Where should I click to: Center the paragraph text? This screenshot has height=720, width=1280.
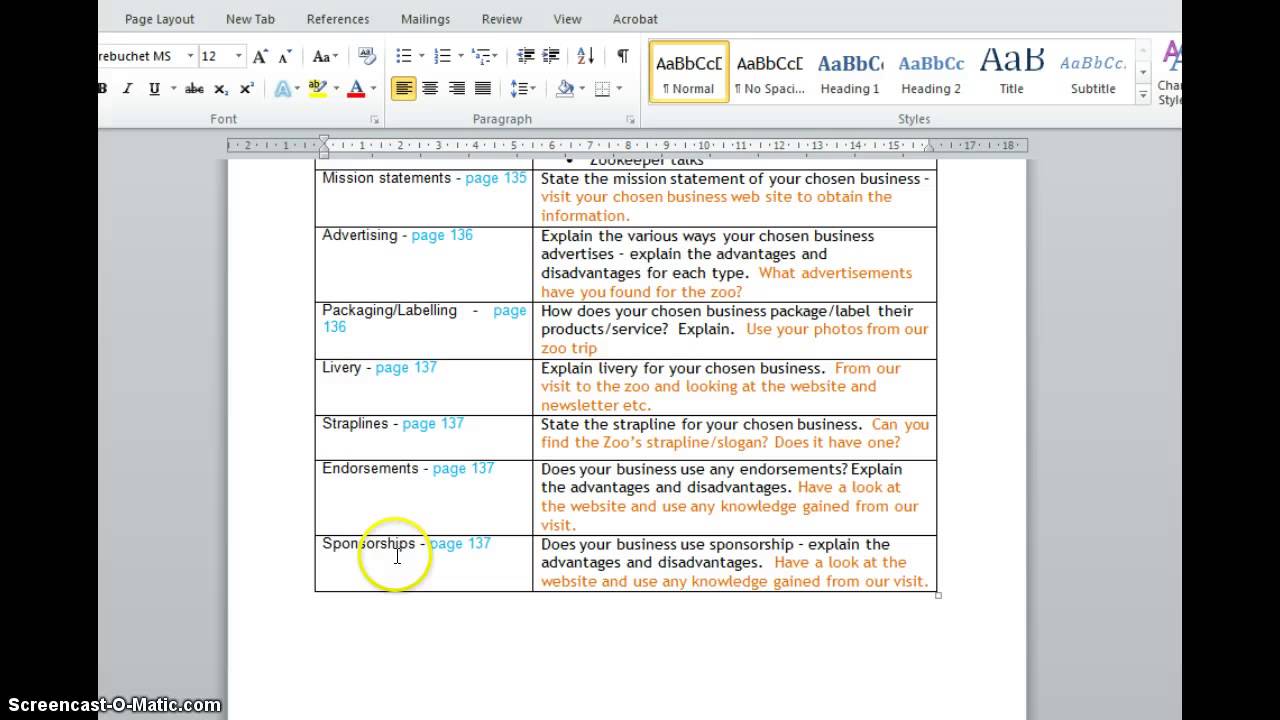tap(430, 89)
